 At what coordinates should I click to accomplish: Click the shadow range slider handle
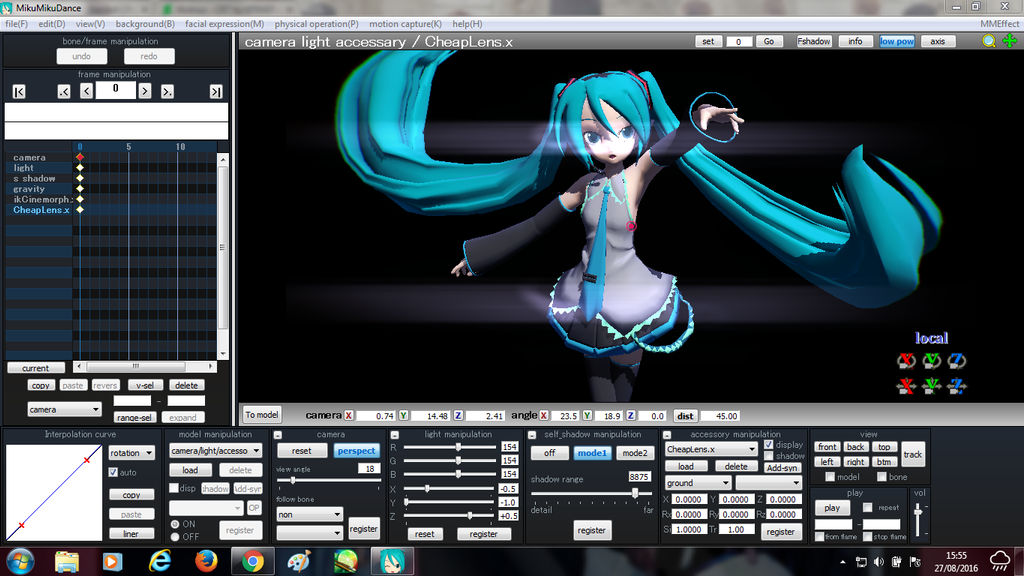635,493
